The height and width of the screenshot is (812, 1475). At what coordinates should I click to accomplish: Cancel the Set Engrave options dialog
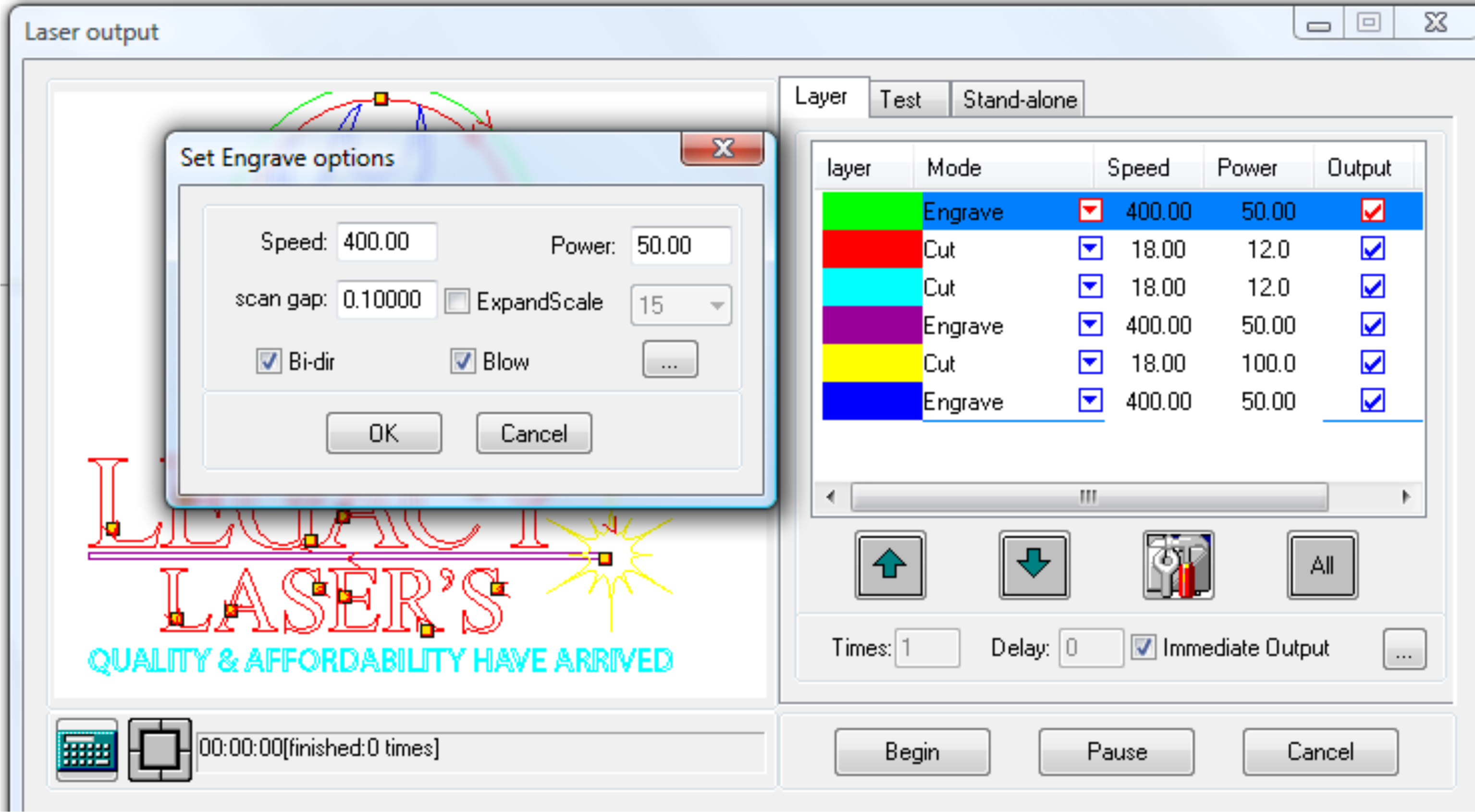pyautogui.click(x=534, y=433)
